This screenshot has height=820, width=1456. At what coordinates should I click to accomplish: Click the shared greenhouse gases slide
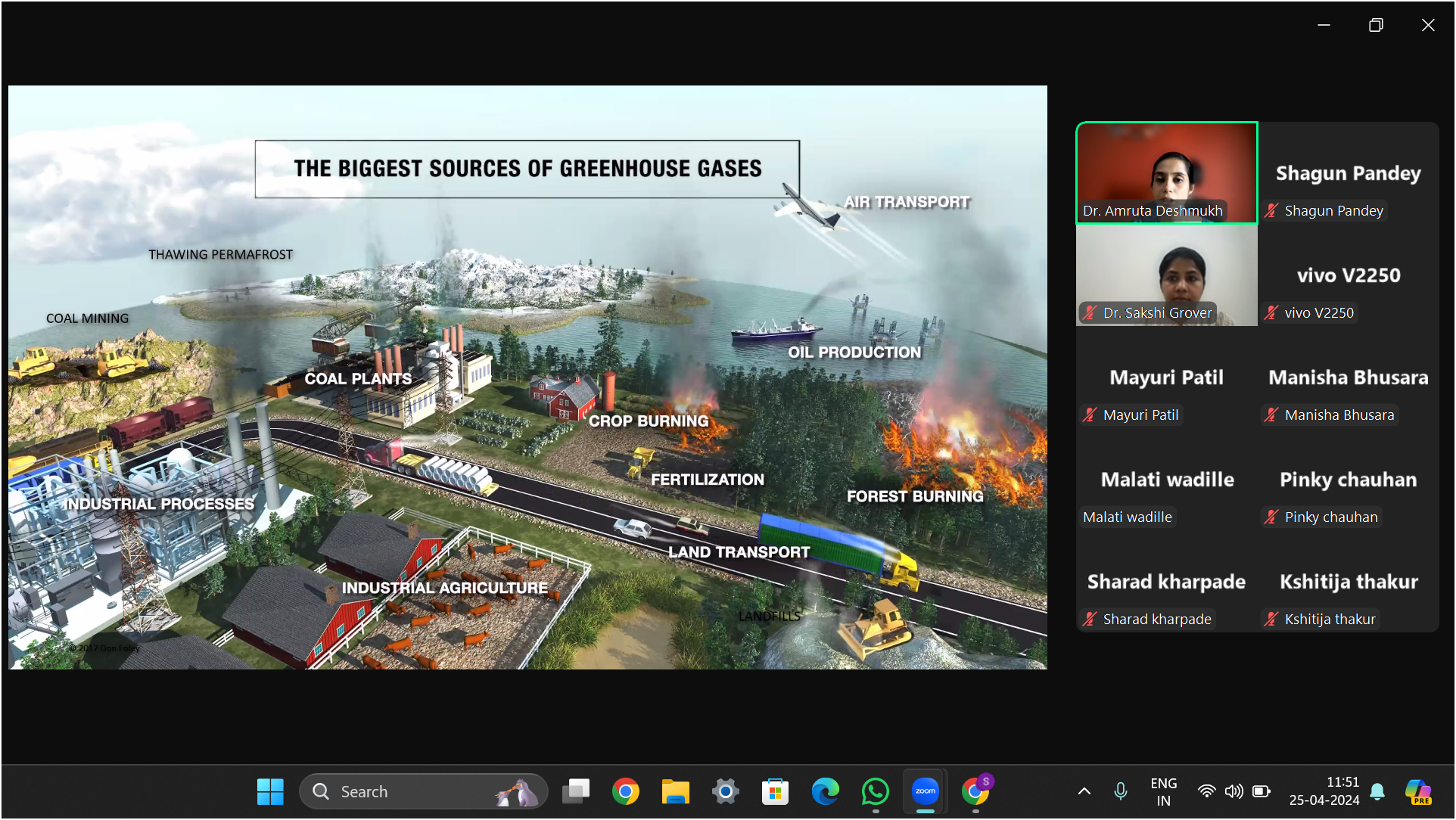click(x=527, y=377)
